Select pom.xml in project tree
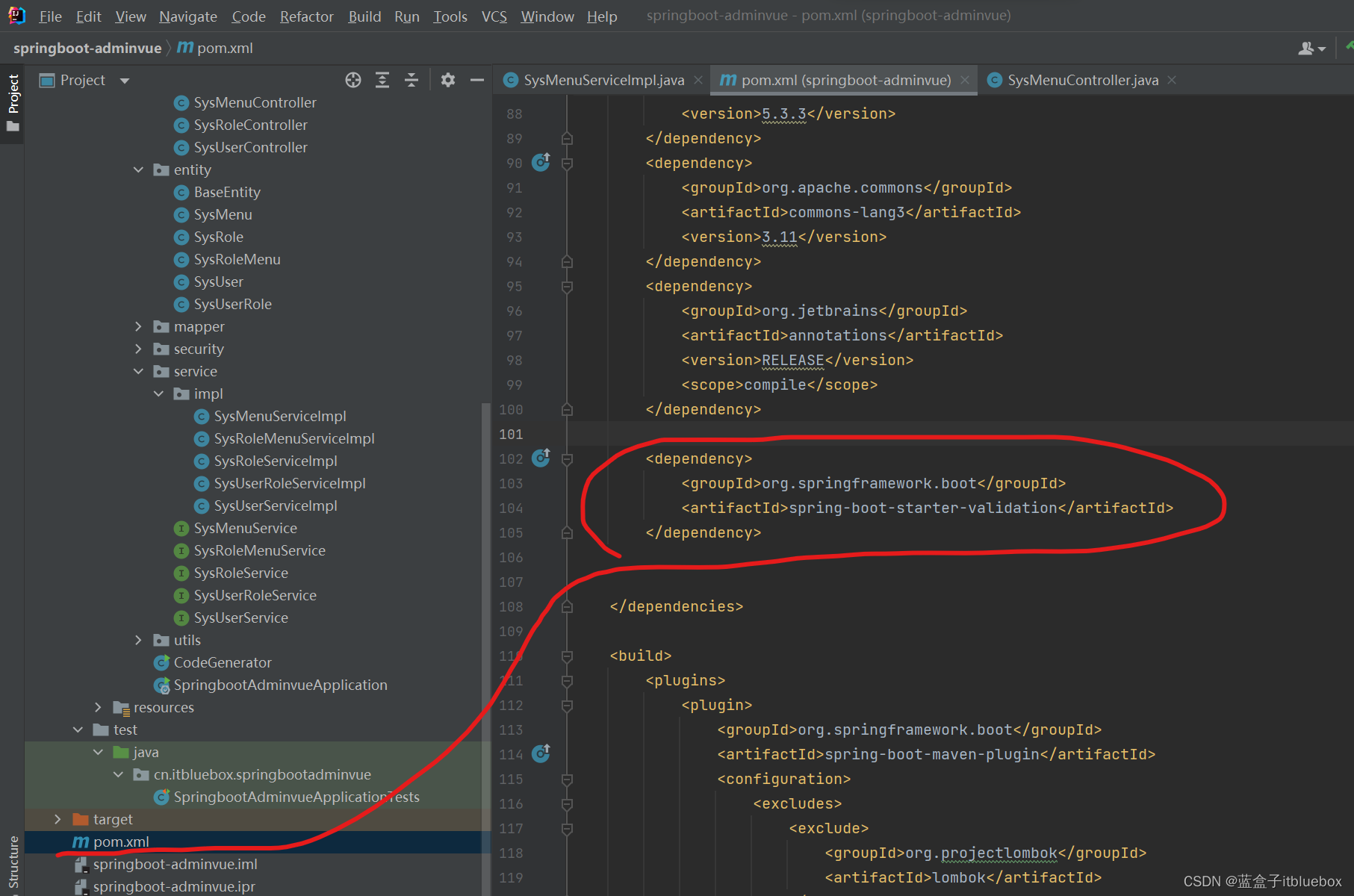1354x896 pixels. click(x=120, y=841)
